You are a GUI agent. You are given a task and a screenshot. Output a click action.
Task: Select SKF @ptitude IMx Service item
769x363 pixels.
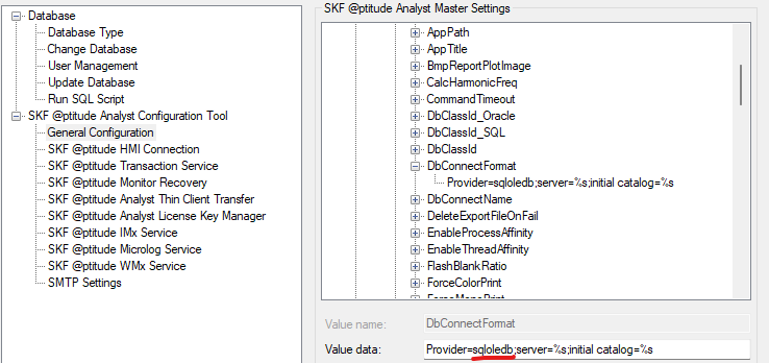(x=113, y=233)
